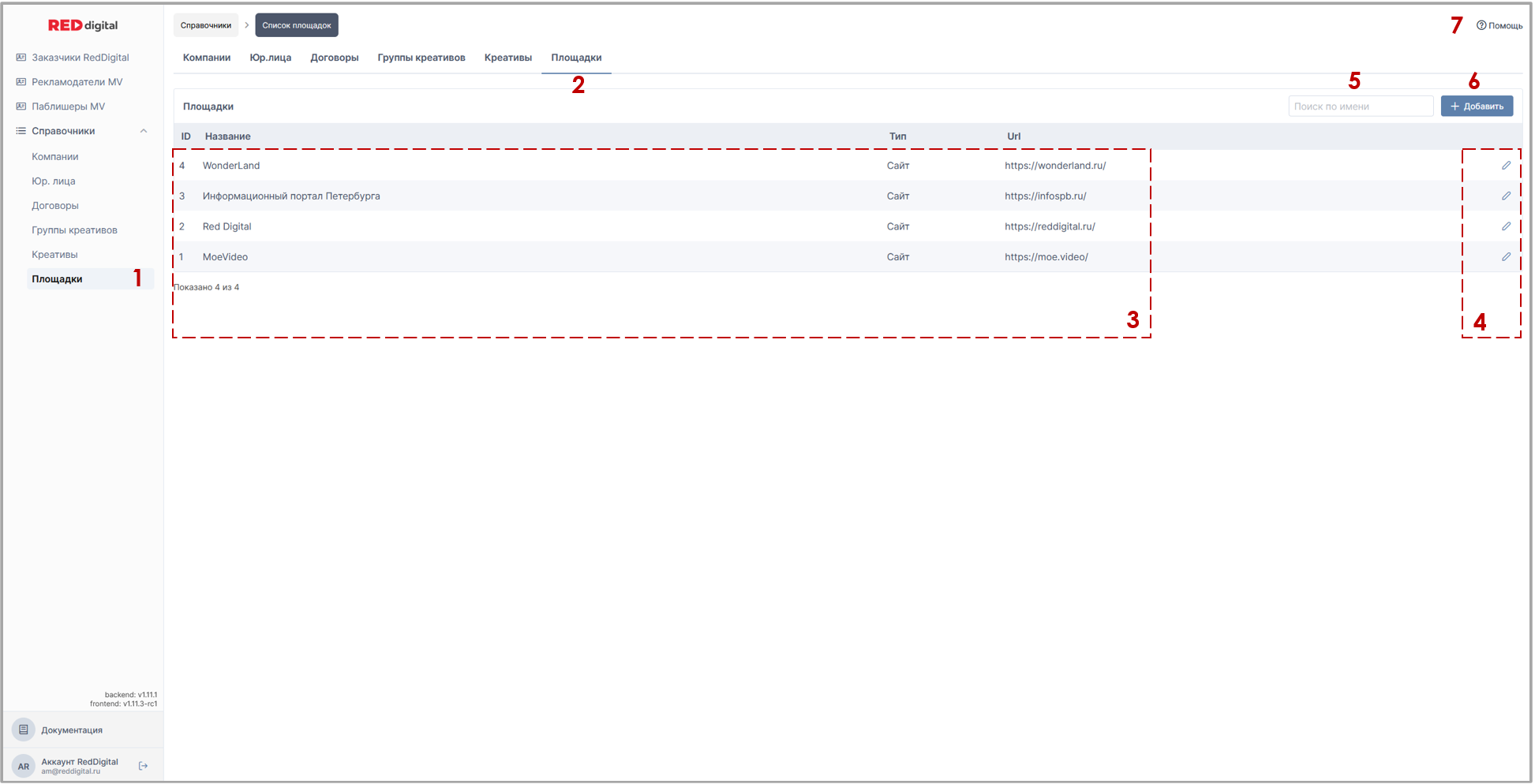Open Заказчики RedDigital in sidebar

pos(80,58)
